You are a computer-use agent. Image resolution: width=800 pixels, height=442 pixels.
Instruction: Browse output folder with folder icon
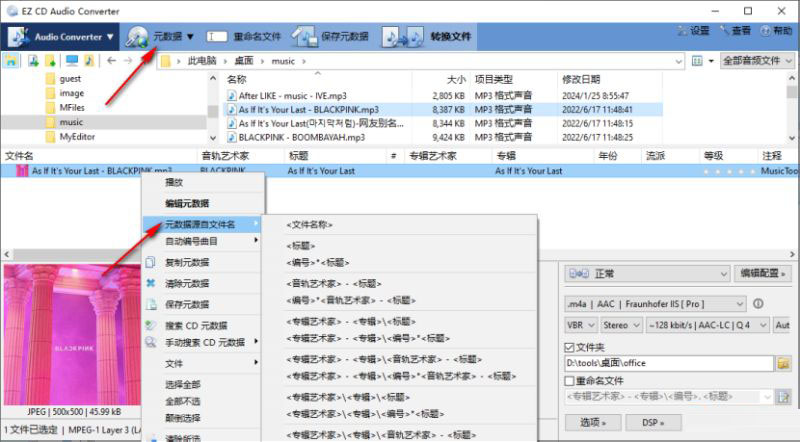783,363
